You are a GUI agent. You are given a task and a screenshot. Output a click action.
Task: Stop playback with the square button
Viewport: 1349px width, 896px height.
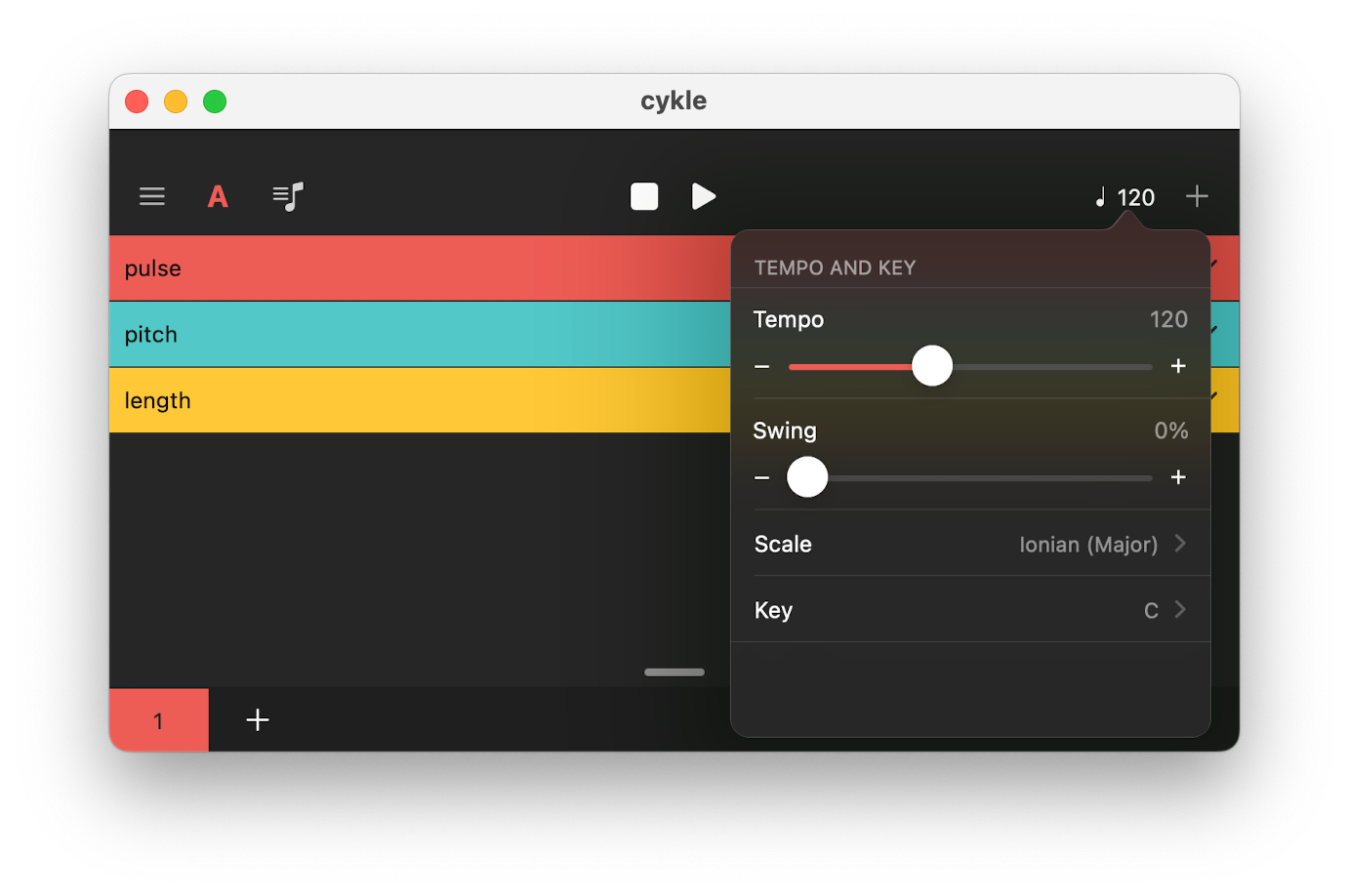click(x=644, y=197)
